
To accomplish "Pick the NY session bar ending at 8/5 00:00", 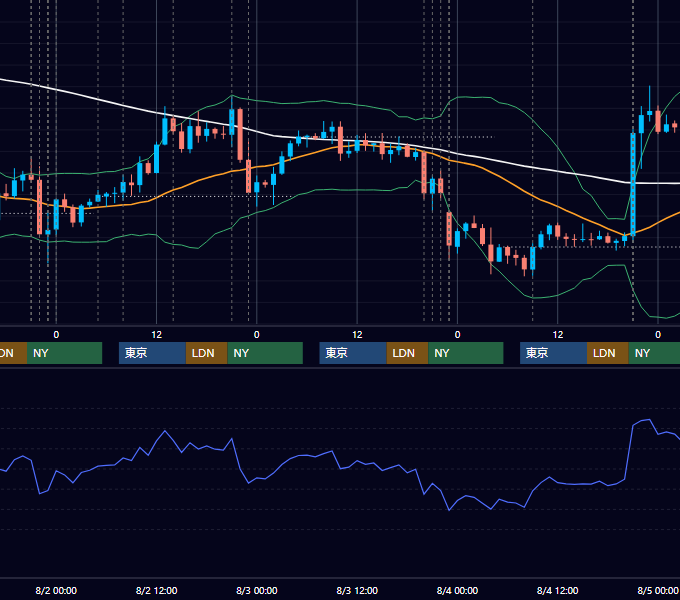I will pos(654,353).
